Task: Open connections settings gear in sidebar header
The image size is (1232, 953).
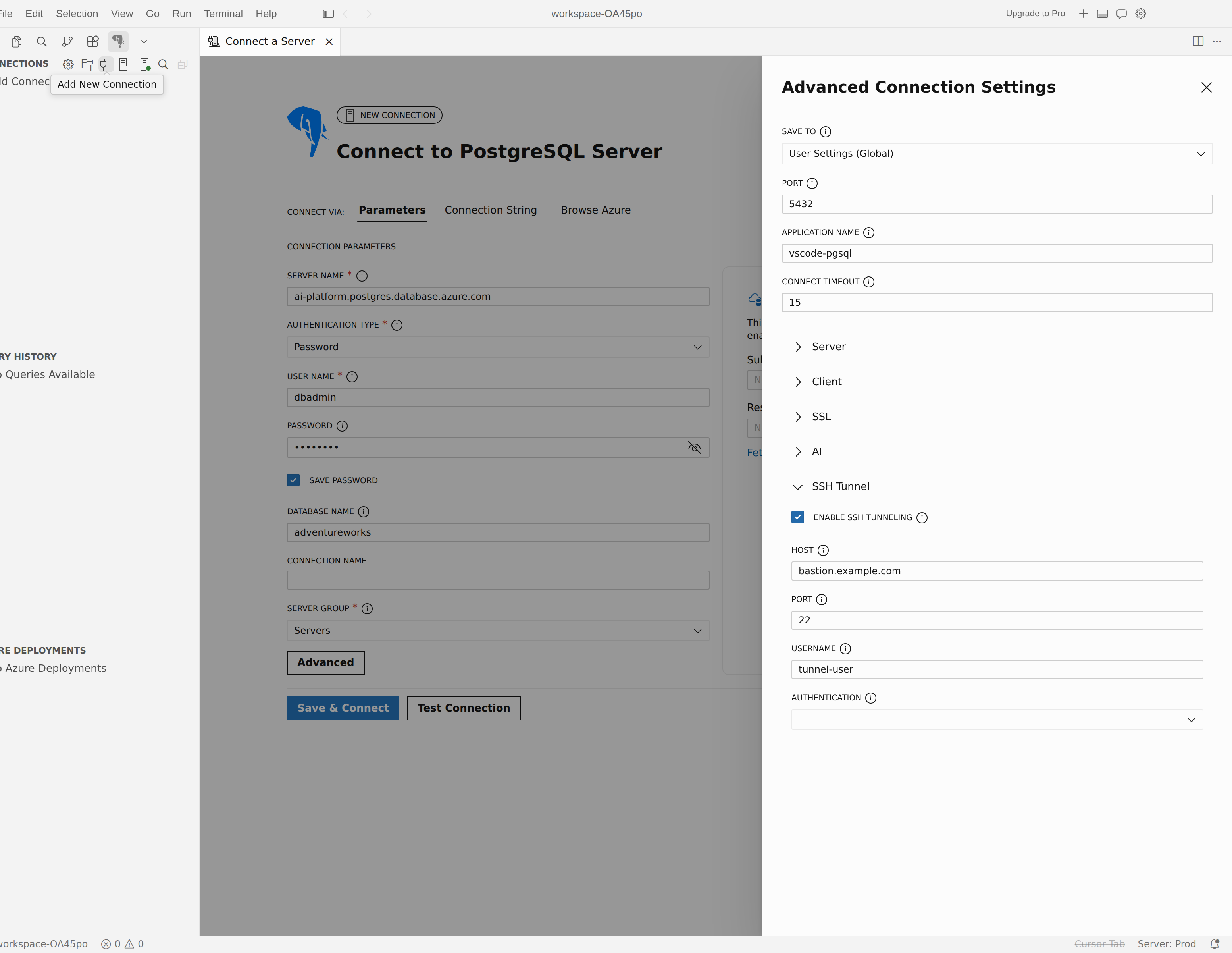Action: pos(68,64)
